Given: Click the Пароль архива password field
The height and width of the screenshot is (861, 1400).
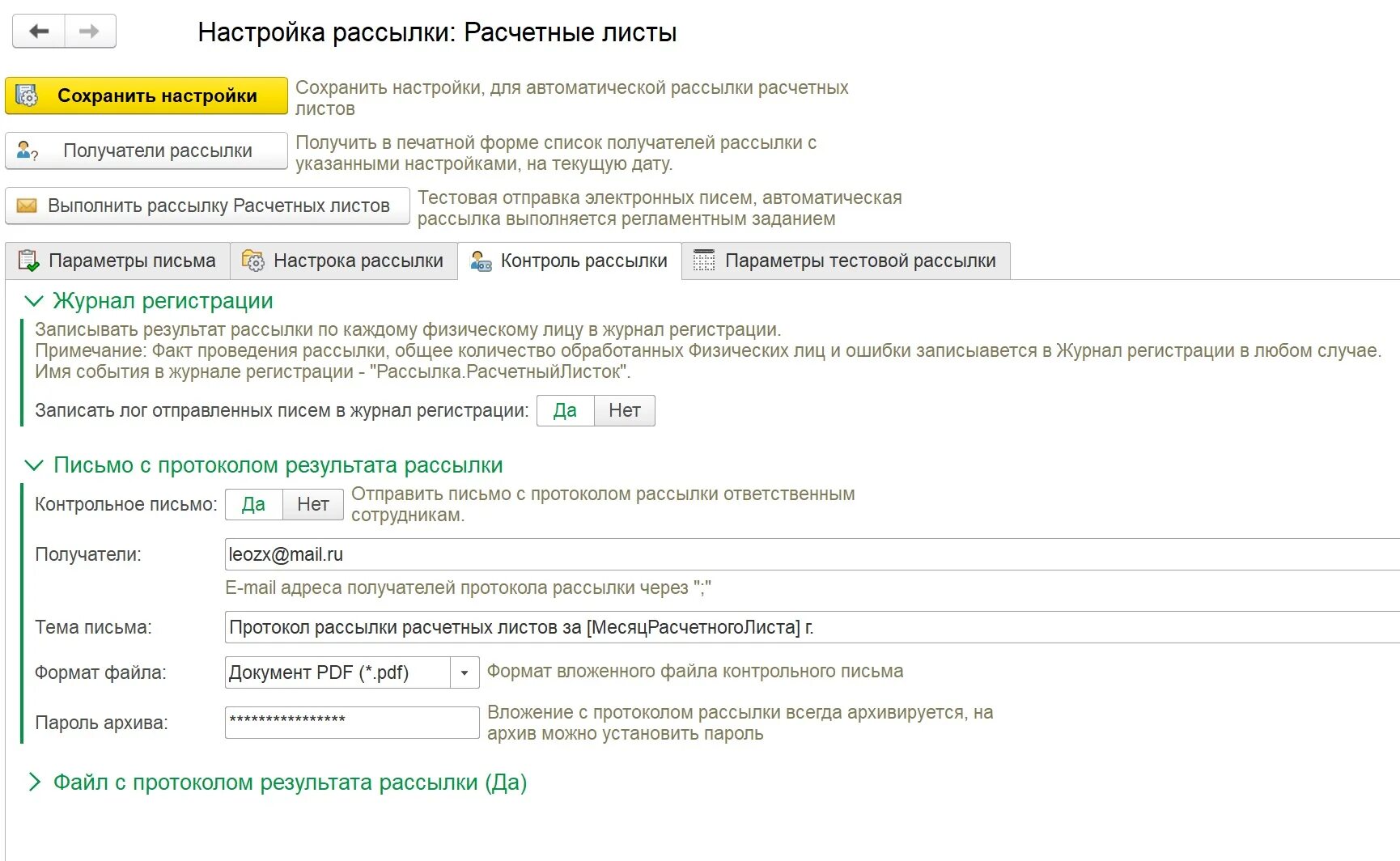Looking at the screenshot, I should coord(352,723).
